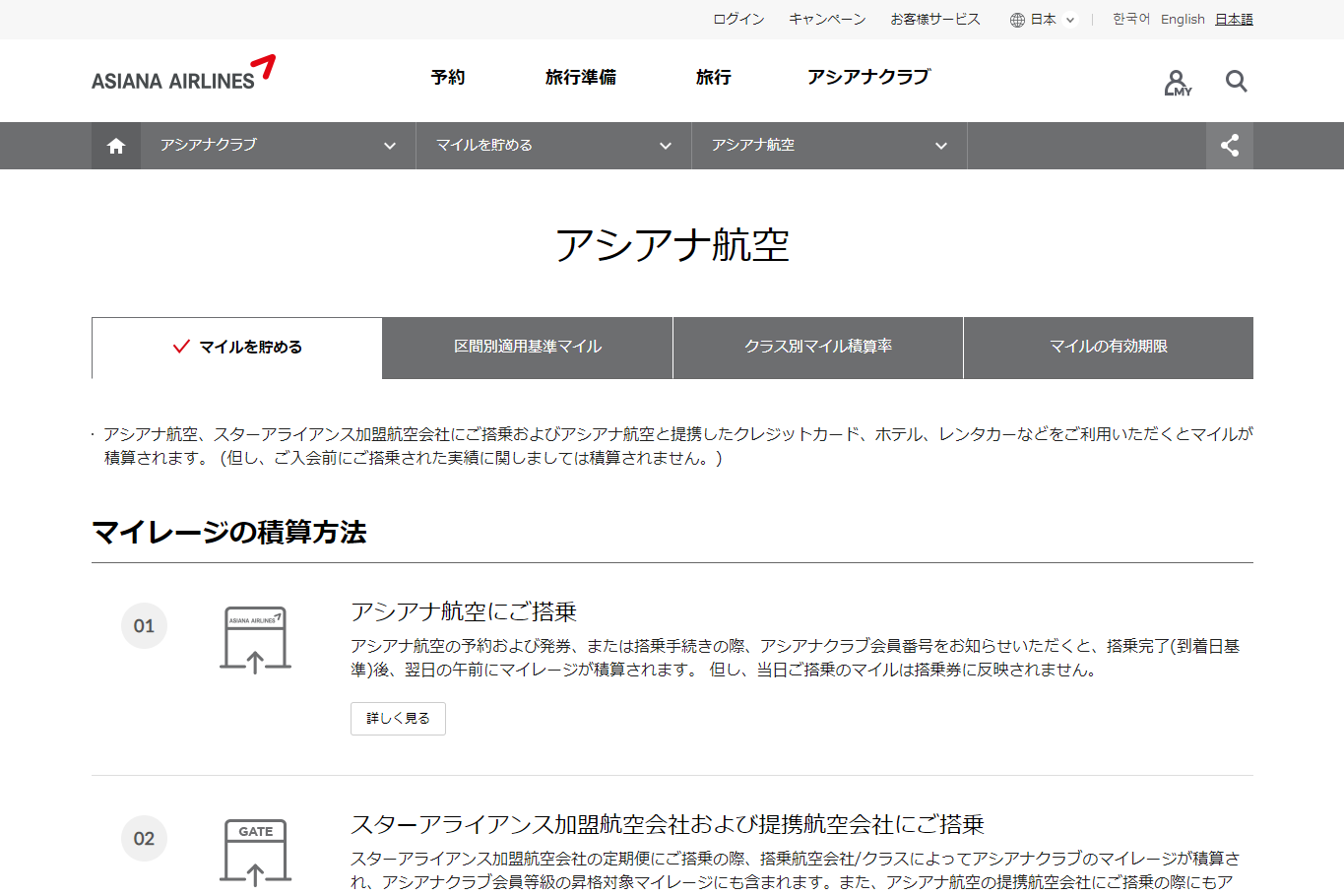Switch language to English
This screenshot has width=1344, height=896.
(1183, 20)
